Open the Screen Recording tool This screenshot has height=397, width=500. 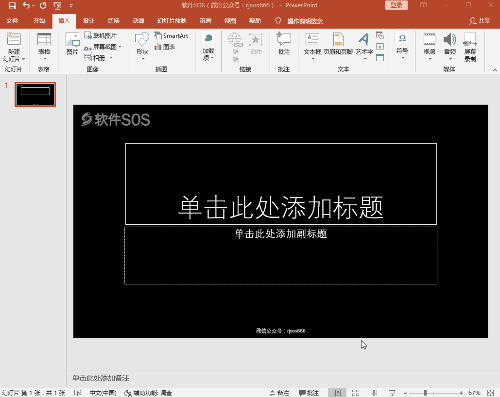coord(470,47)
